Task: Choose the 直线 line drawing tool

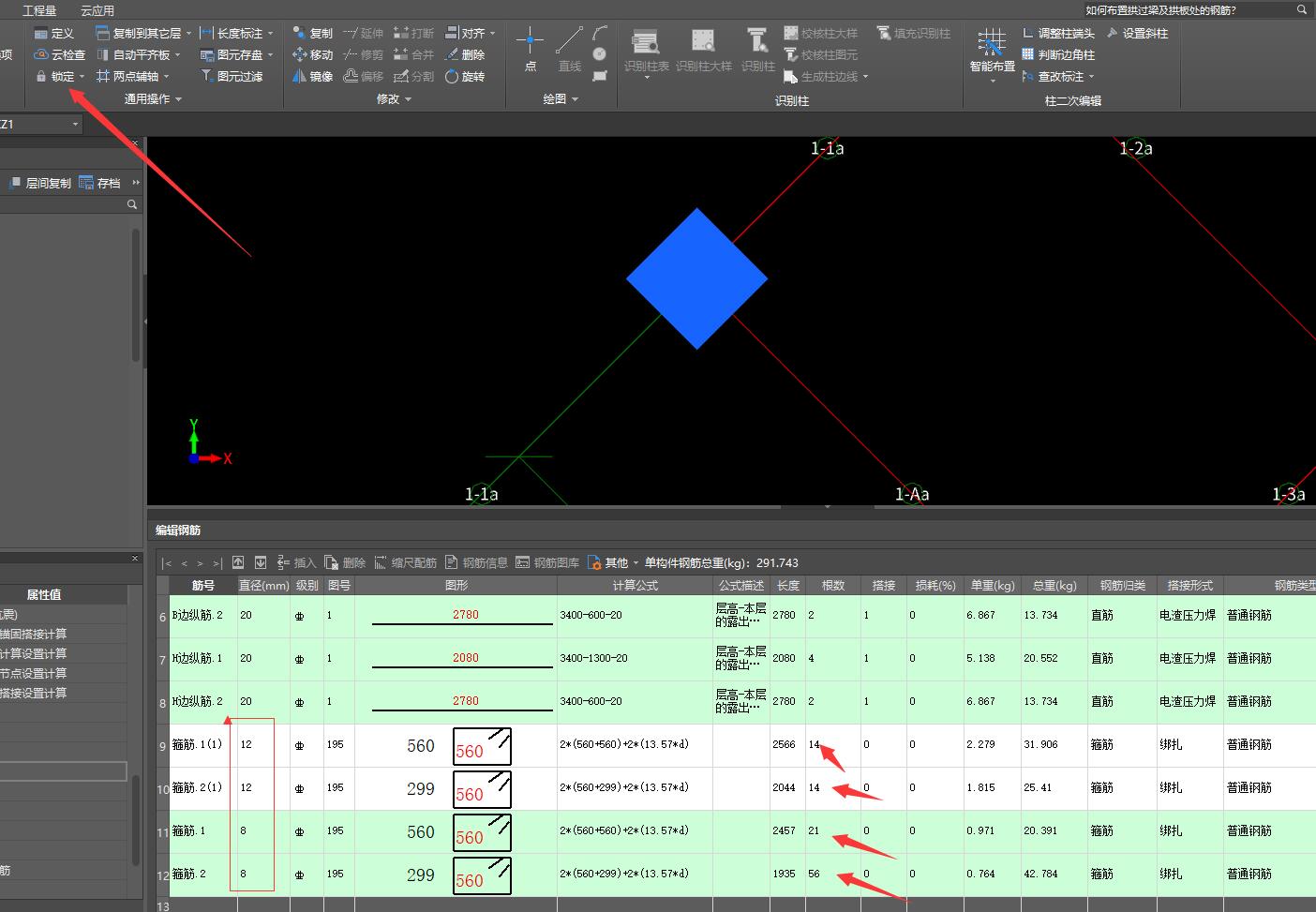Action: pyautogui.click(x=569, y=49)
